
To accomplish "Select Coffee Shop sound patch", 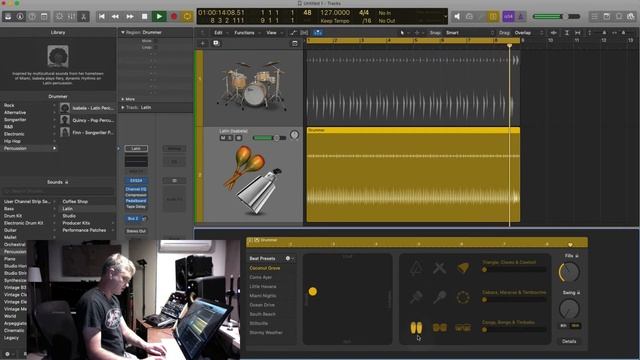I will tap(75, 202).
